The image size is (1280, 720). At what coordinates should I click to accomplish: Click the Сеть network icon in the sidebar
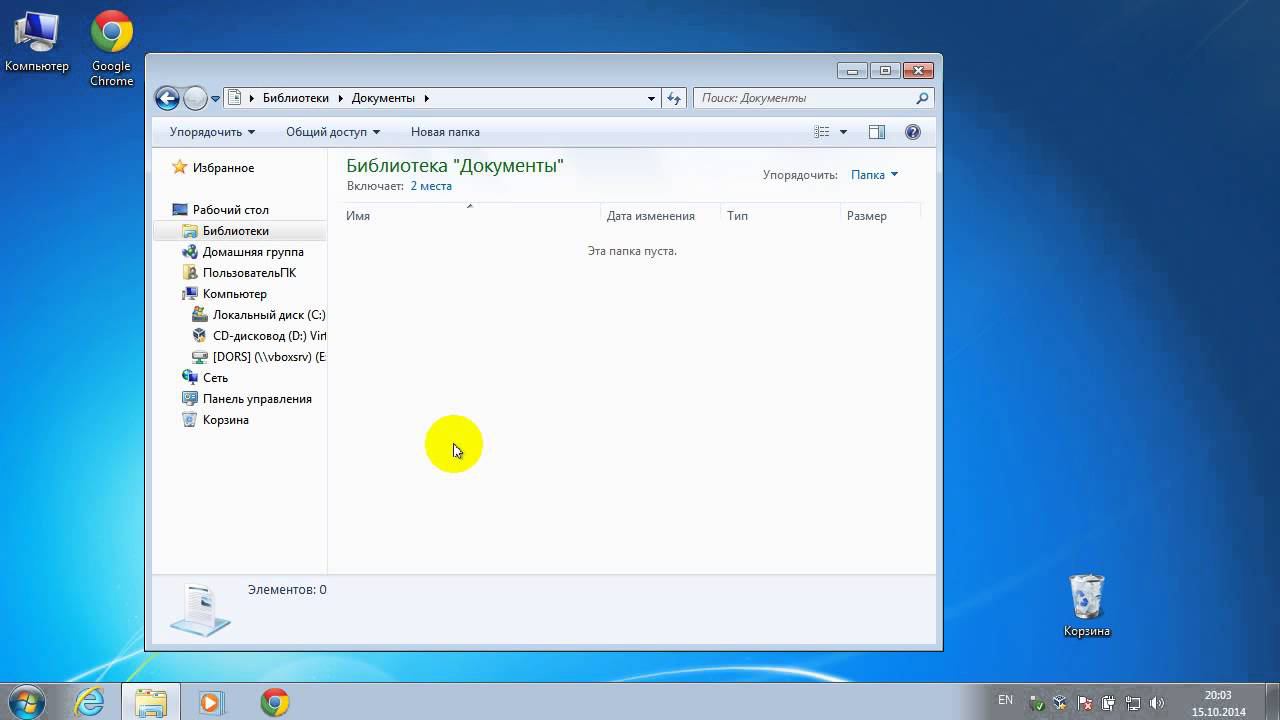(x=190, y=378)
